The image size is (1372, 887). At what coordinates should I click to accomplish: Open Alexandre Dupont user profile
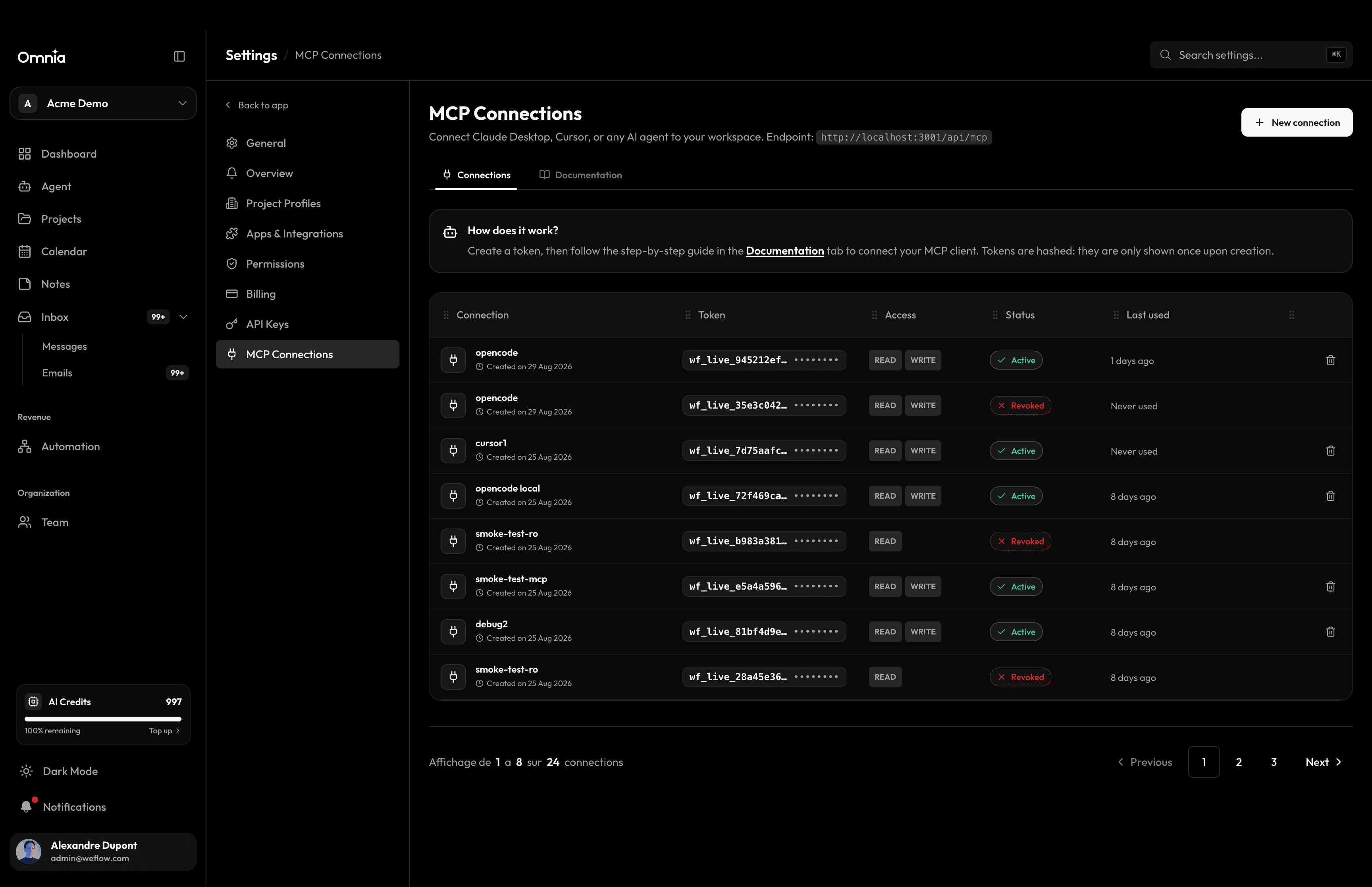tap(103, 851)
